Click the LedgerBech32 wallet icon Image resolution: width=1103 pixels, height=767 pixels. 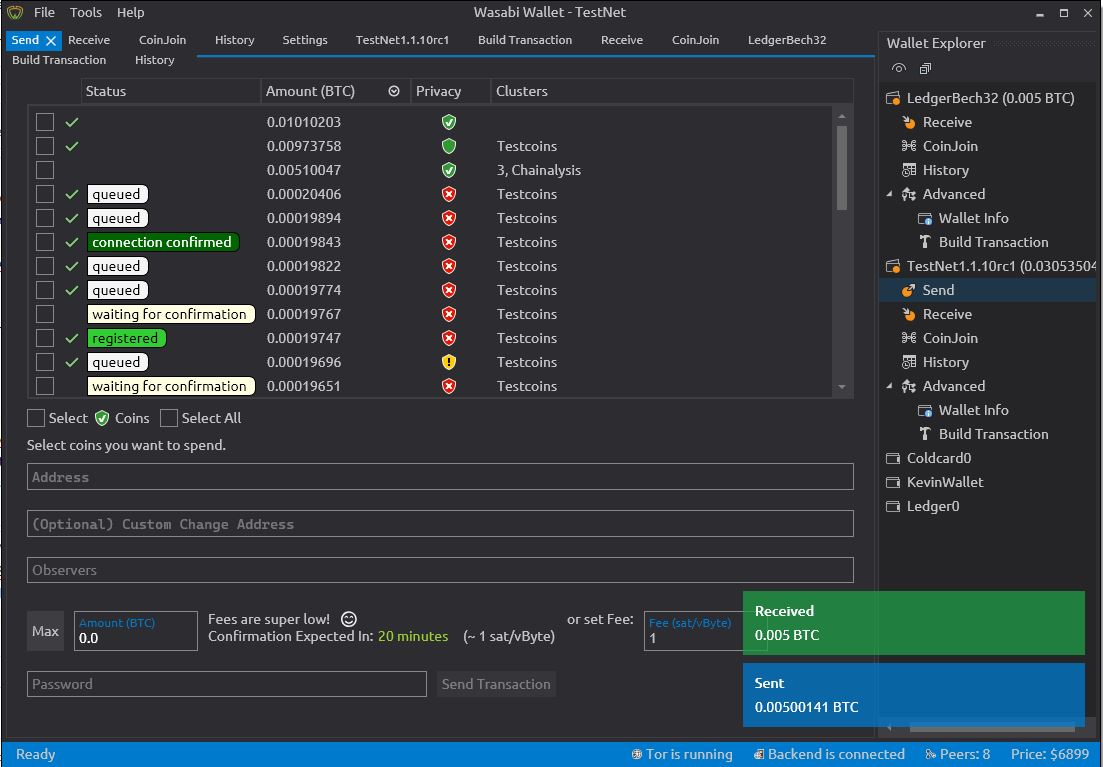coord(893,99)
